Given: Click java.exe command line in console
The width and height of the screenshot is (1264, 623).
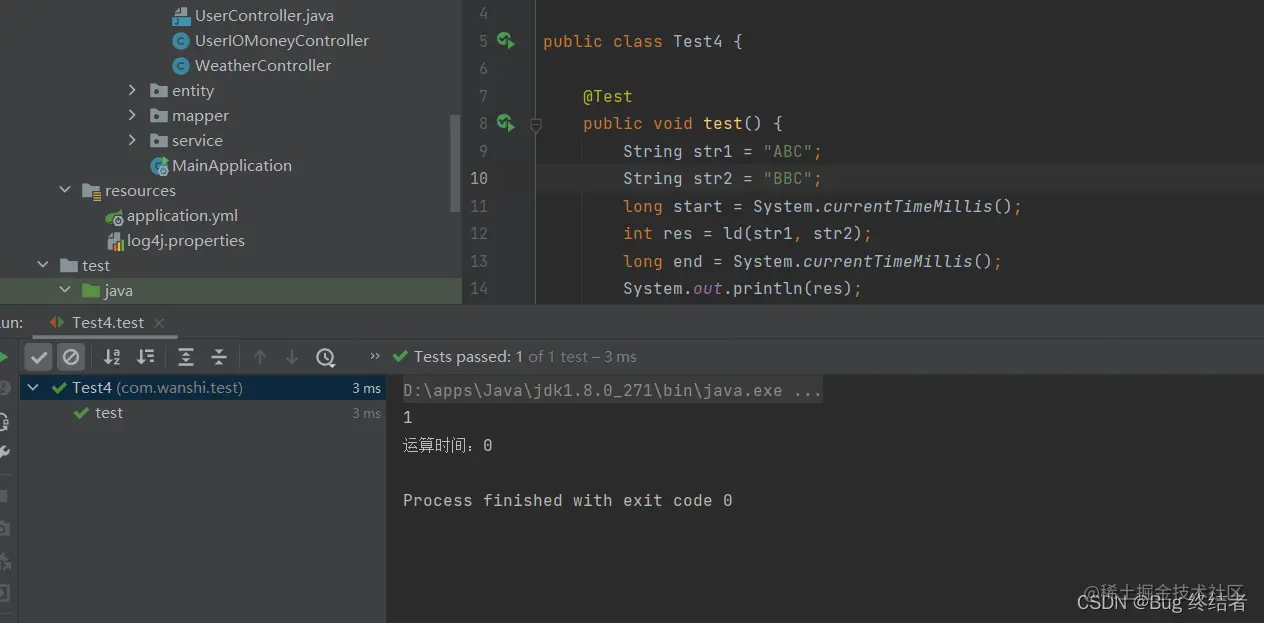Looking at the screenshot, I should click(612, 391).
